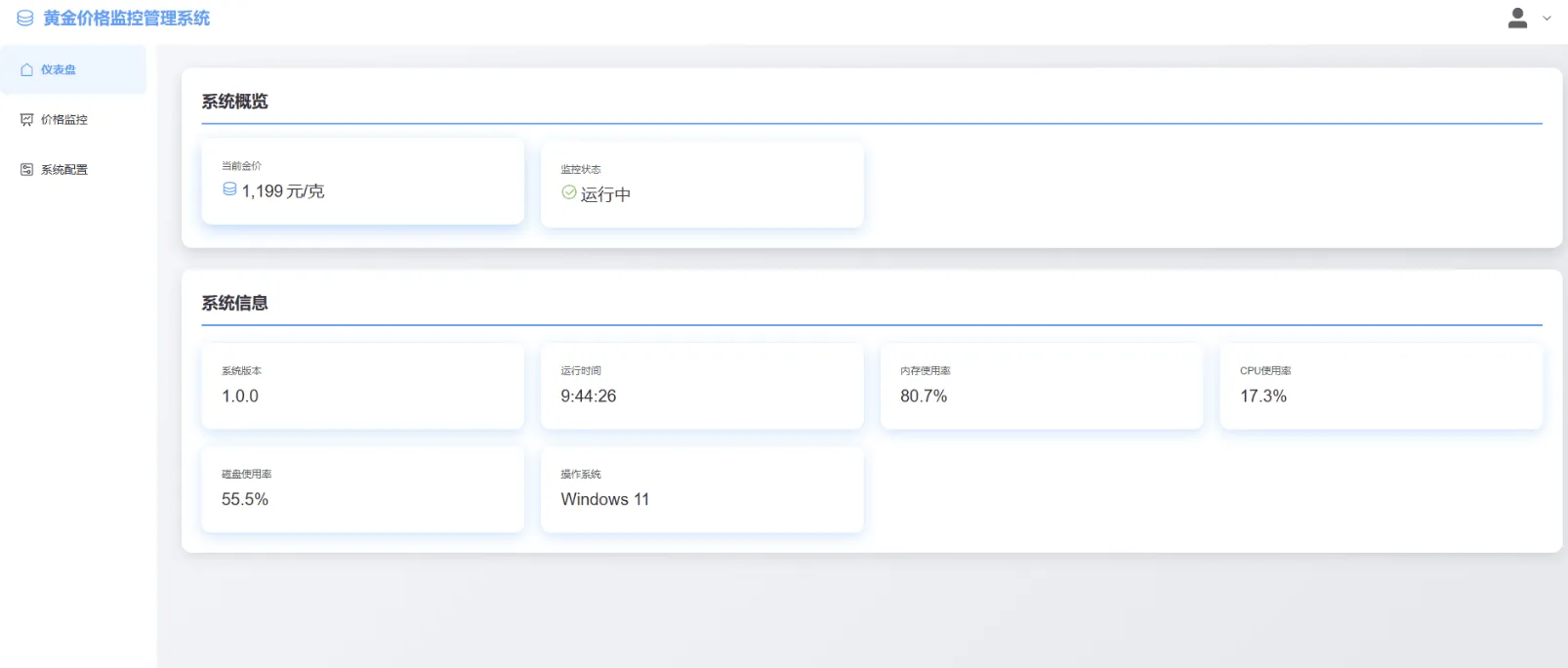Screen dimensions: 1568x668
Task: Click the config icon beside 系统配置
Action: tap(27, 170)
